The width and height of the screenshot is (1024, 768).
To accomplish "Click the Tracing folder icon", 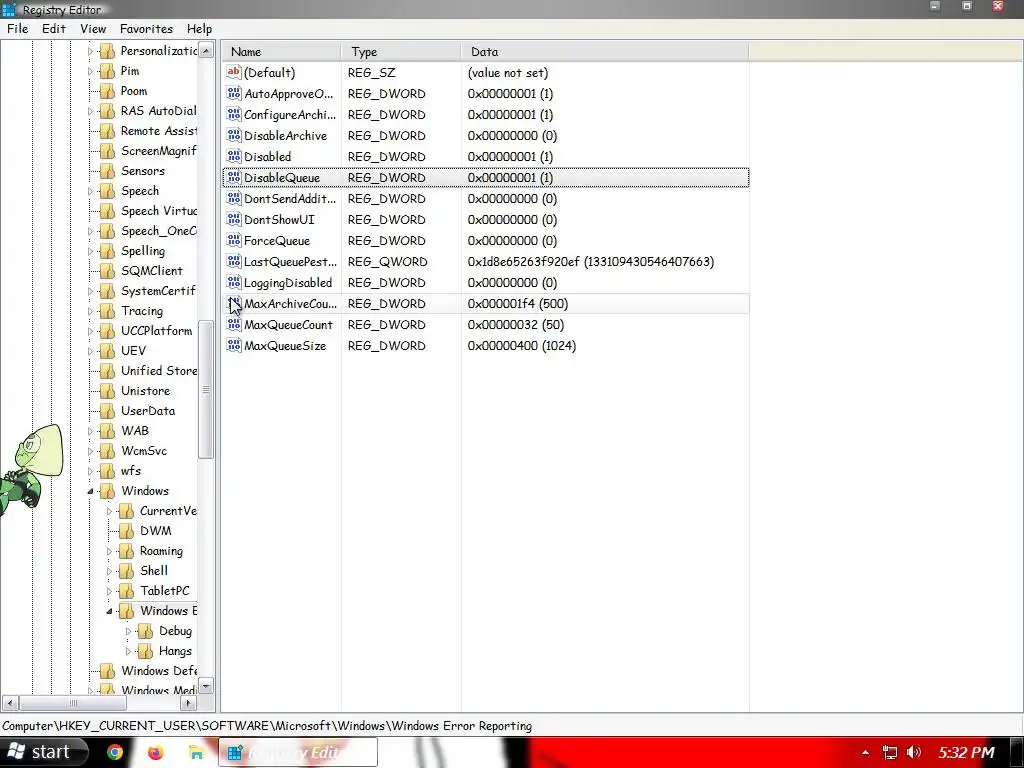I will pyautogui.click(x=107, y=311).
